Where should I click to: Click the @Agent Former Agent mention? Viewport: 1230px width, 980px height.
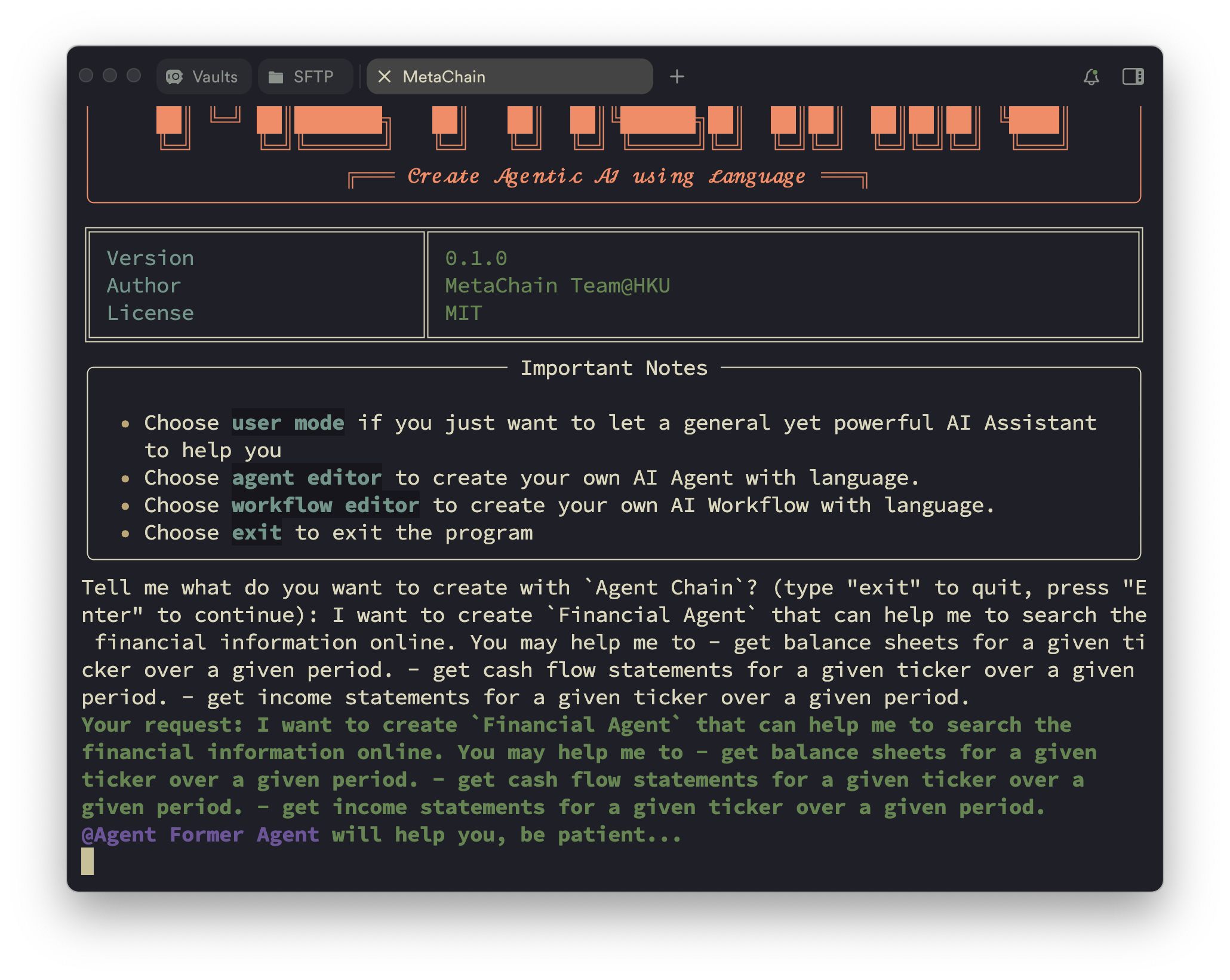click(x=200, y=834)
